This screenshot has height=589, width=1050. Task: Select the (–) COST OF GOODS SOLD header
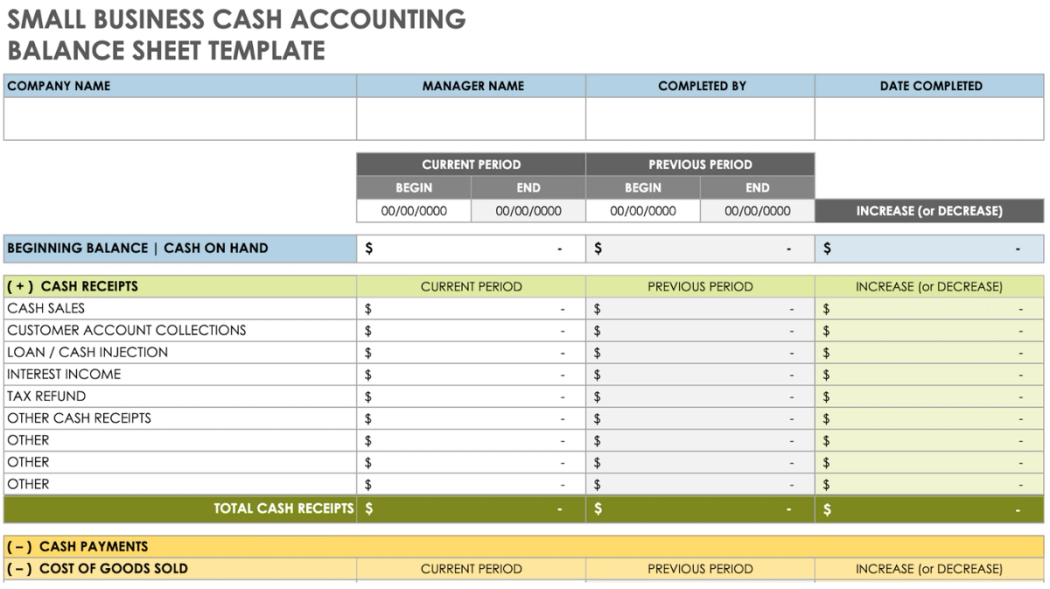pos(180,569)
